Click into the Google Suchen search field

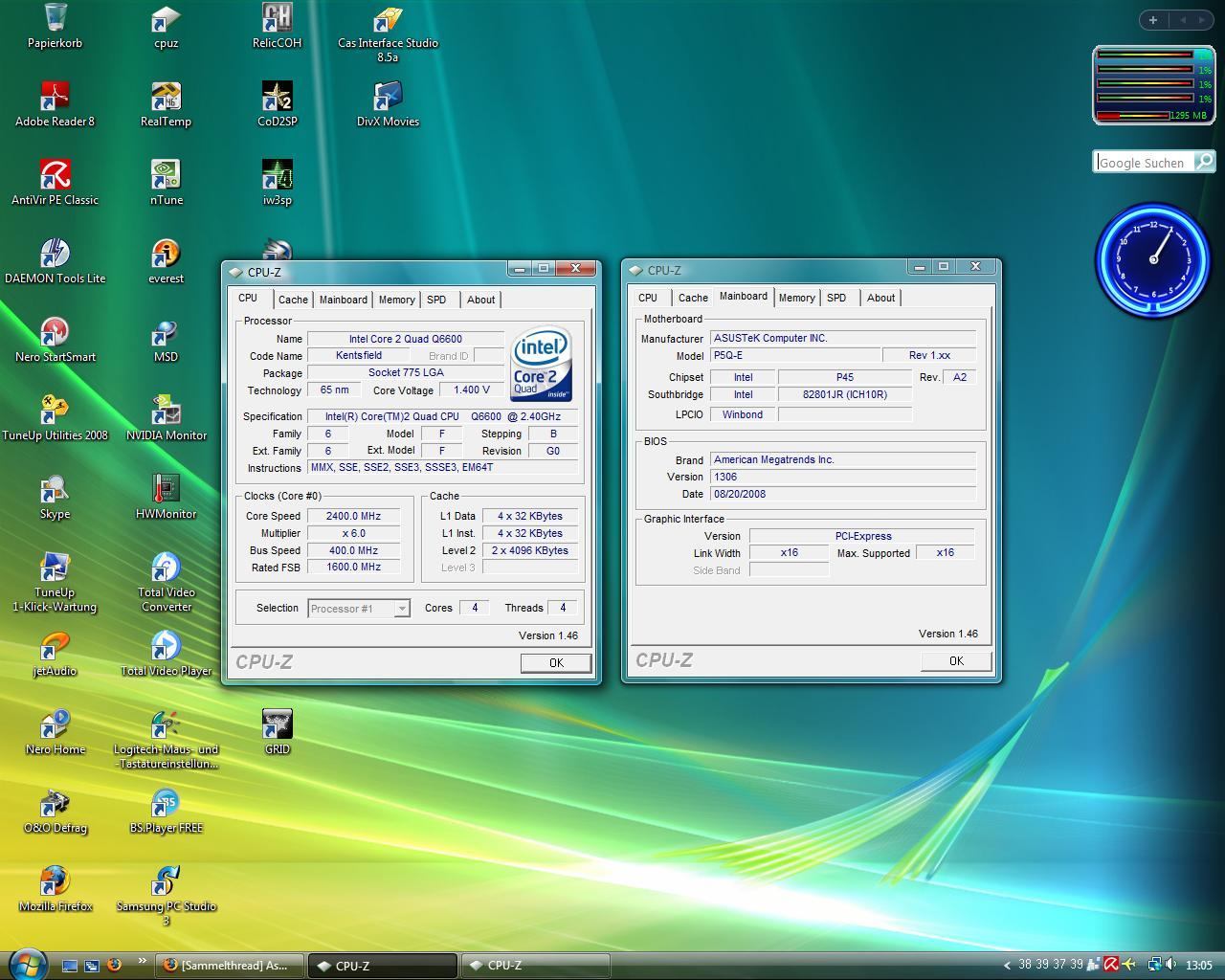click(1145, 162)
